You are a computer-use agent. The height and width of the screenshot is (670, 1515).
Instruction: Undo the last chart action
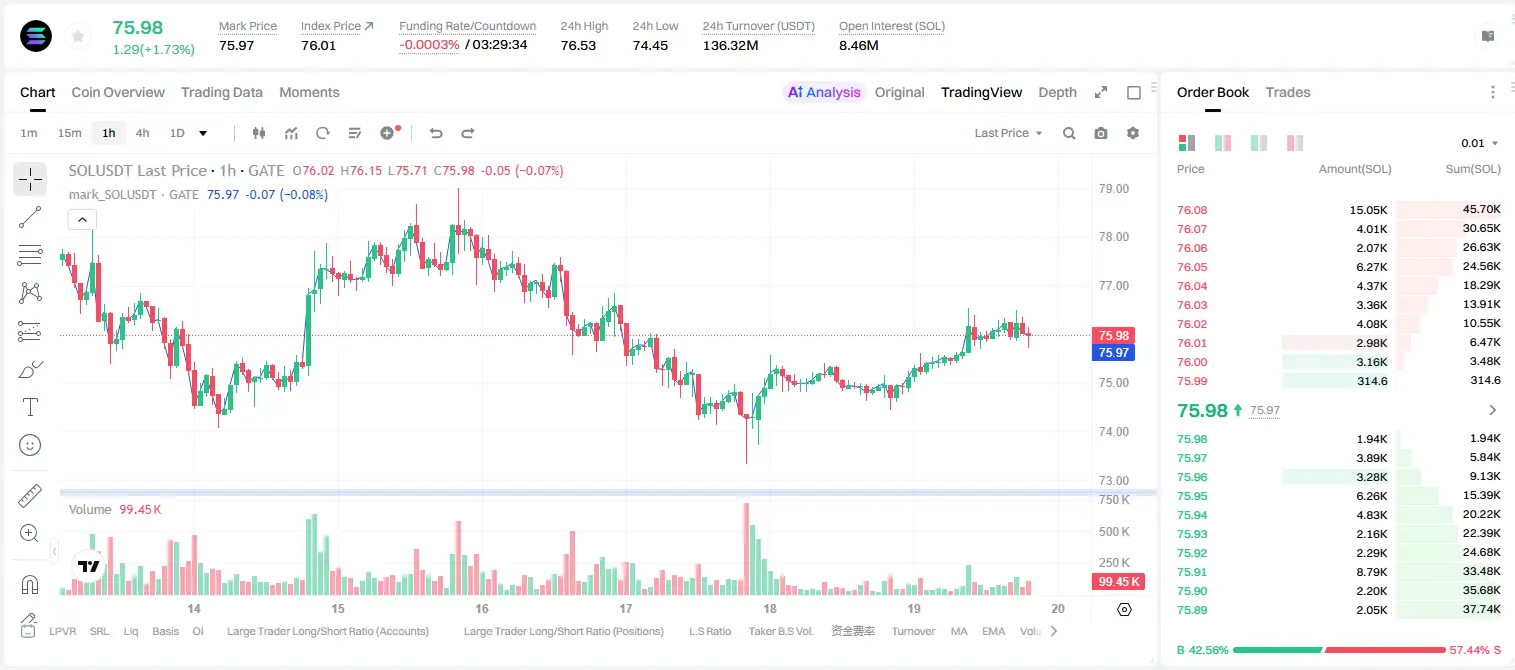[x=435, y=133]
